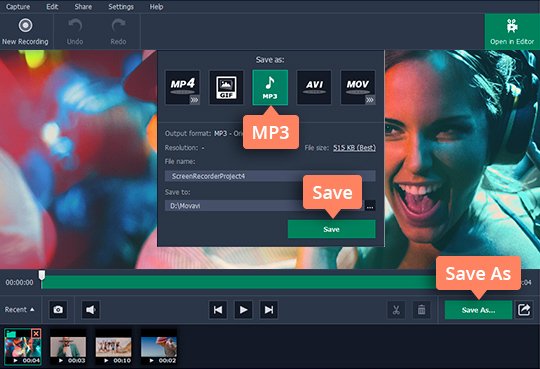Viewport: 540px width, 369px height.
Task: Take a snapshot with camera icon
Action: (x=58, y=309)
